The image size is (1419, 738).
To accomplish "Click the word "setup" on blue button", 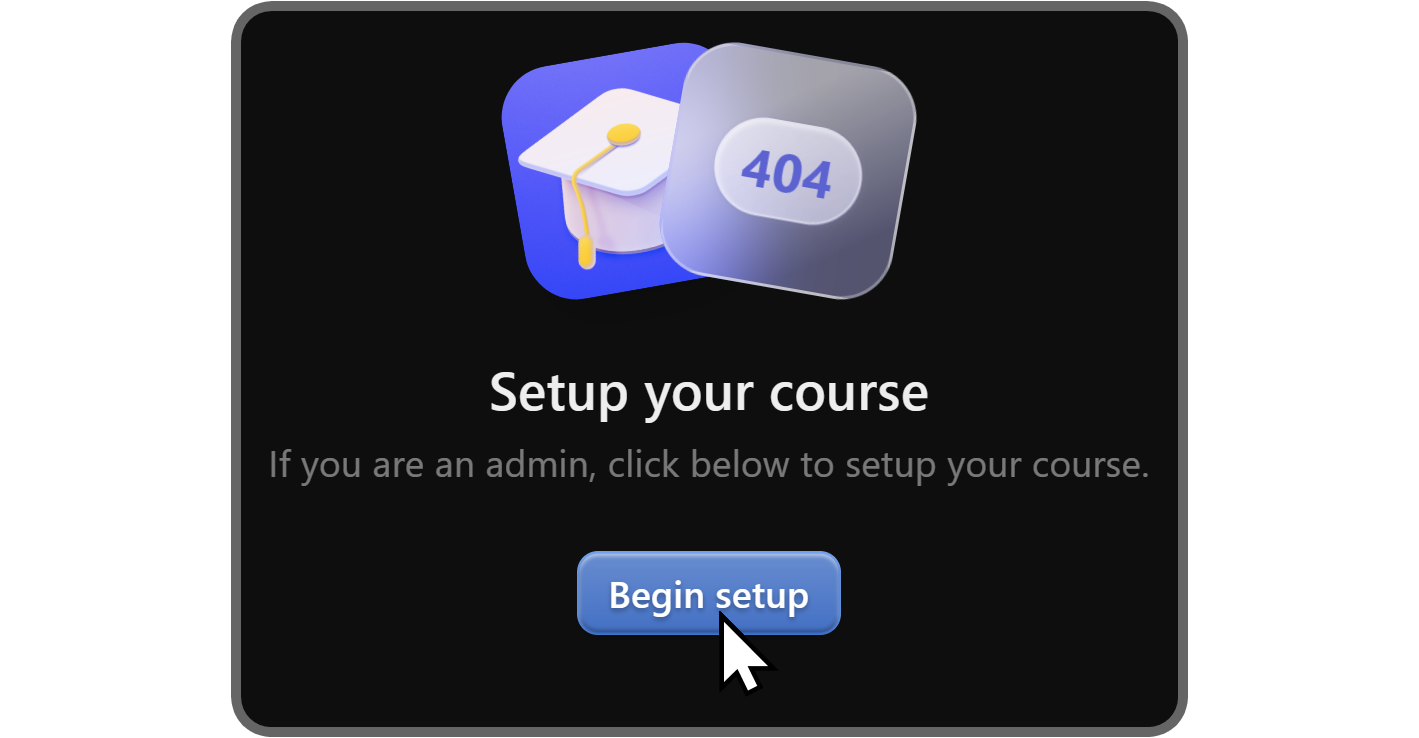I will (x=761, y=597).
